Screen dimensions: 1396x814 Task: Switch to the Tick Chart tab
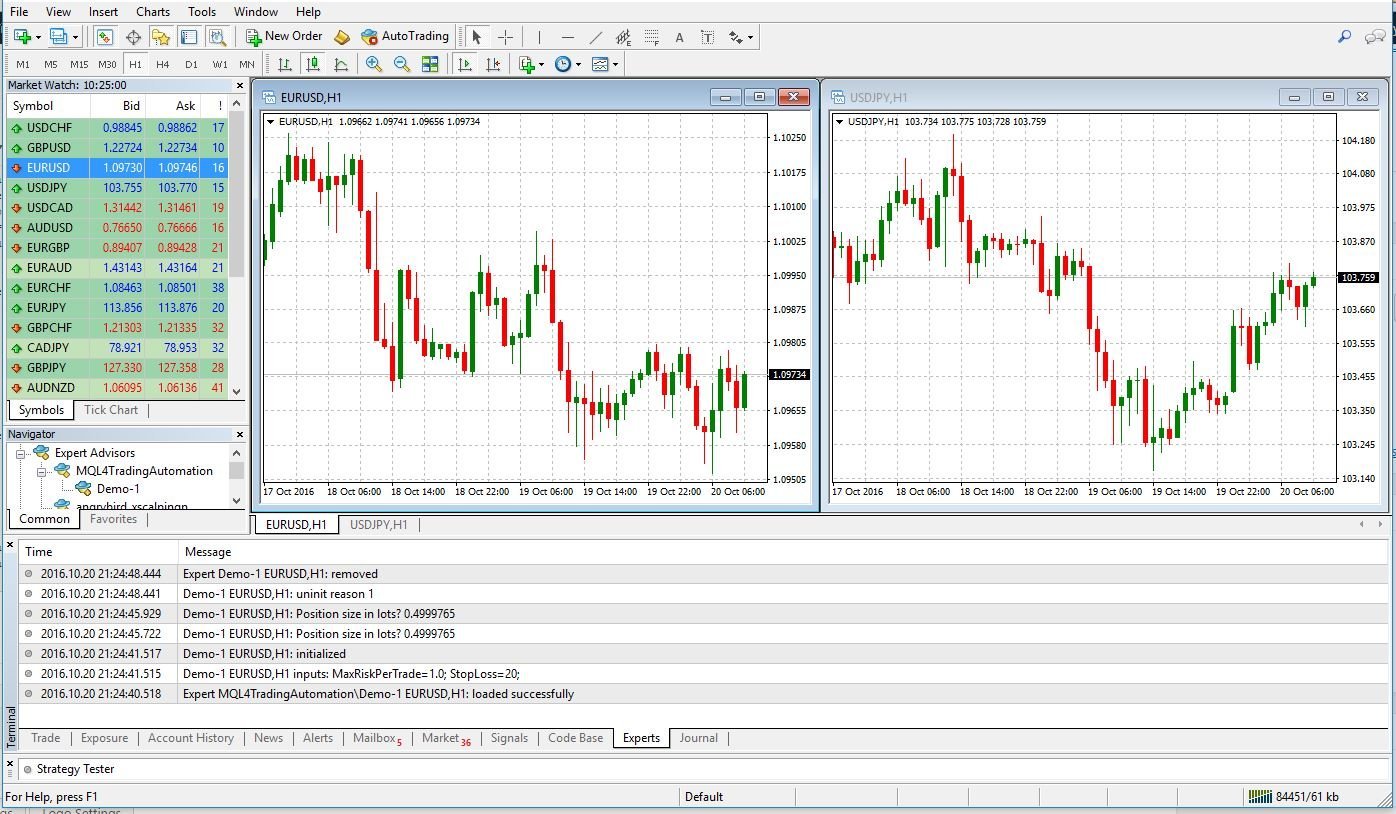[111, 410]
